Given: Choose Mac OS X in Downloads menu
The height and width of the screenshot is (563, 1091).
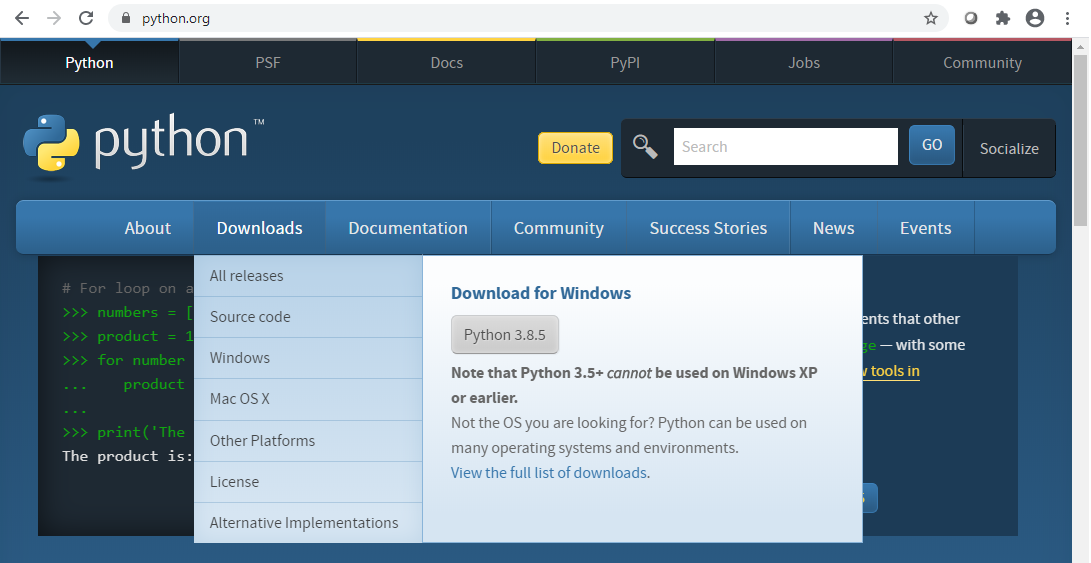Looking at the screenshot, I should point(240,399).
